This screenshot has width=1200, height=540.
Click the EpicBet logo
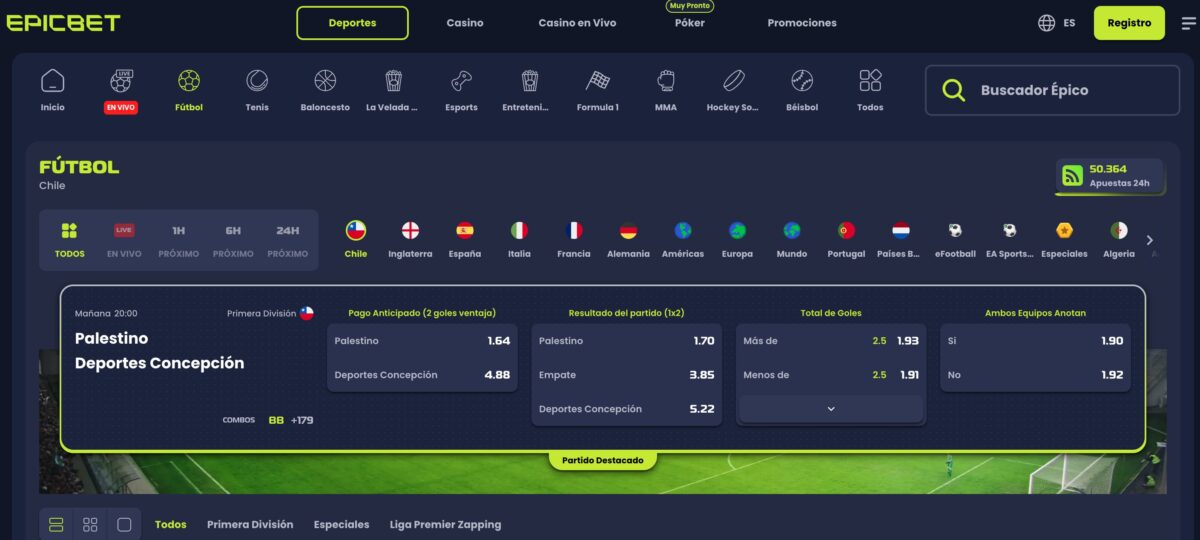63,22
